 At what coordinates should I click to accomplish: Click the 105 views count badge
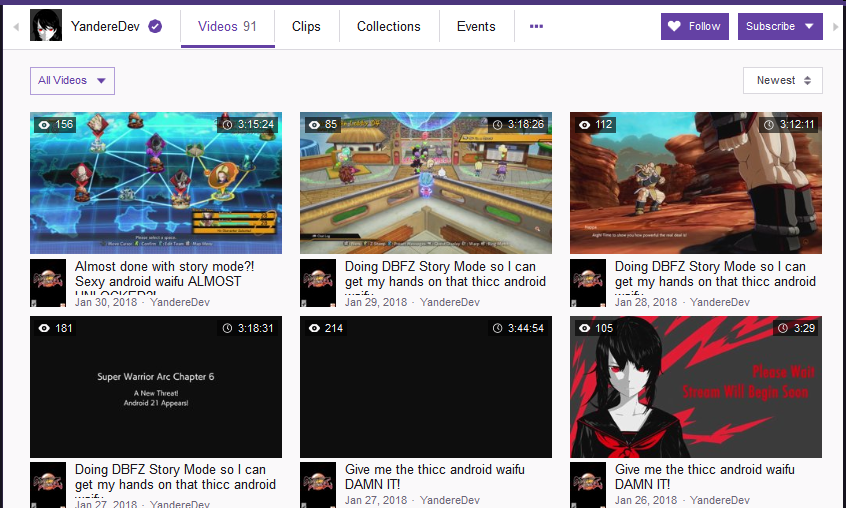tap(596, 328)
